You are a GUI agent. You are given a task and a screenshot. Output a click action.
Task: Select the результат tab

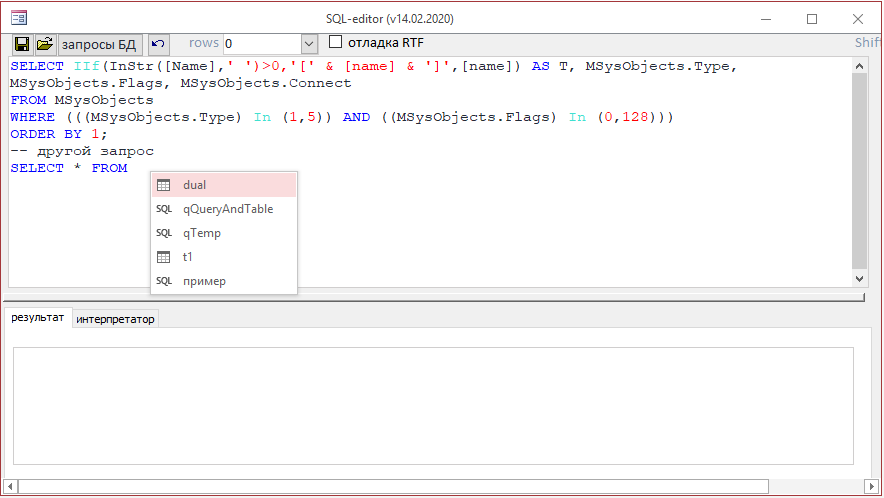(38, 318)
